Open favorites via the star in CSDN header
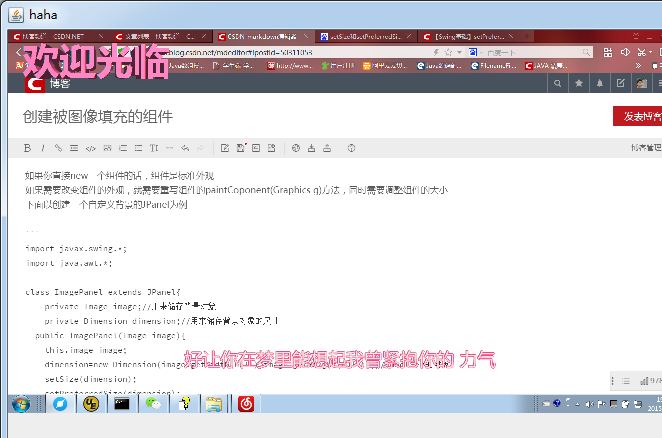This screenshot has height=438, width=662. coord(579,83)
